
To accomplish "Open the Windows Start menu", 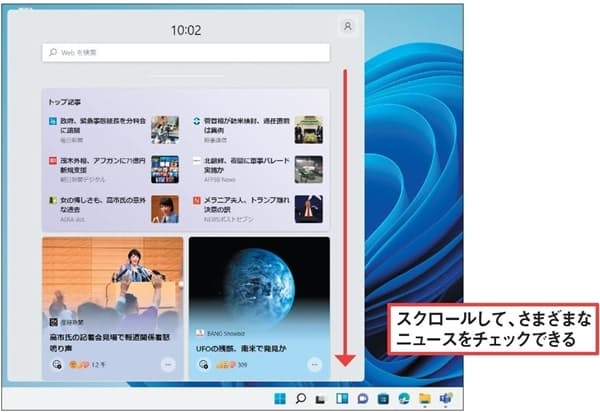I will 279,398.
